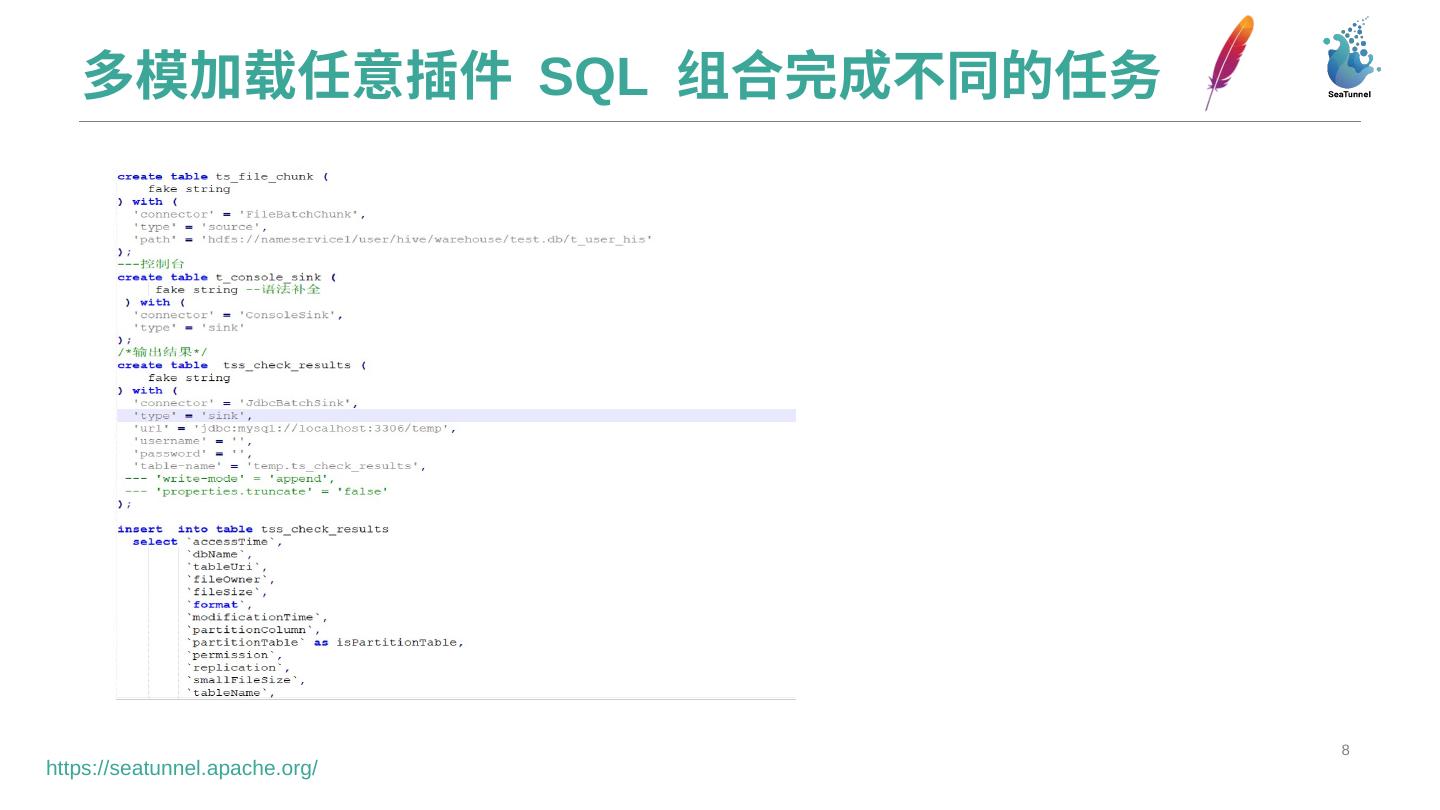
Task: Click the hdfs path line in code
Action: click(392, 240)
